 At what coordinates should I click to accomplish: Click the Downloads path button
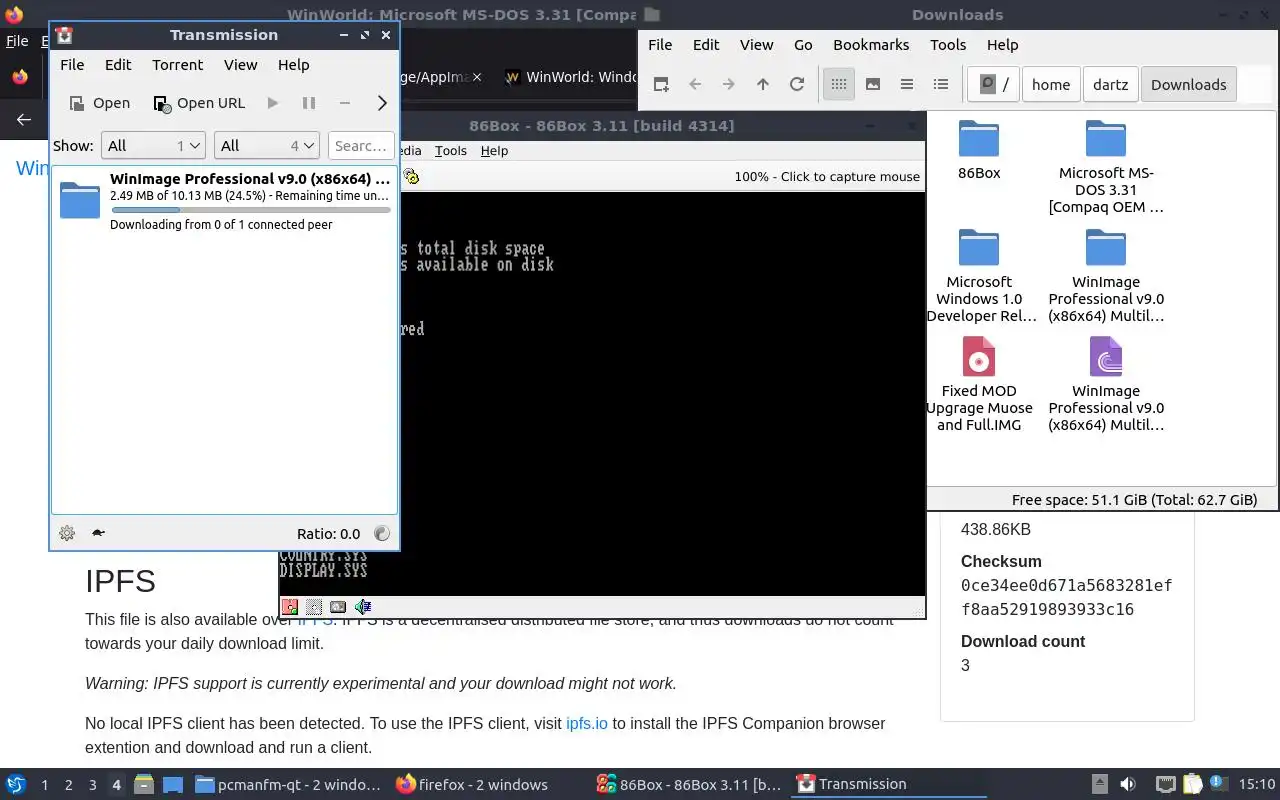1189,84
